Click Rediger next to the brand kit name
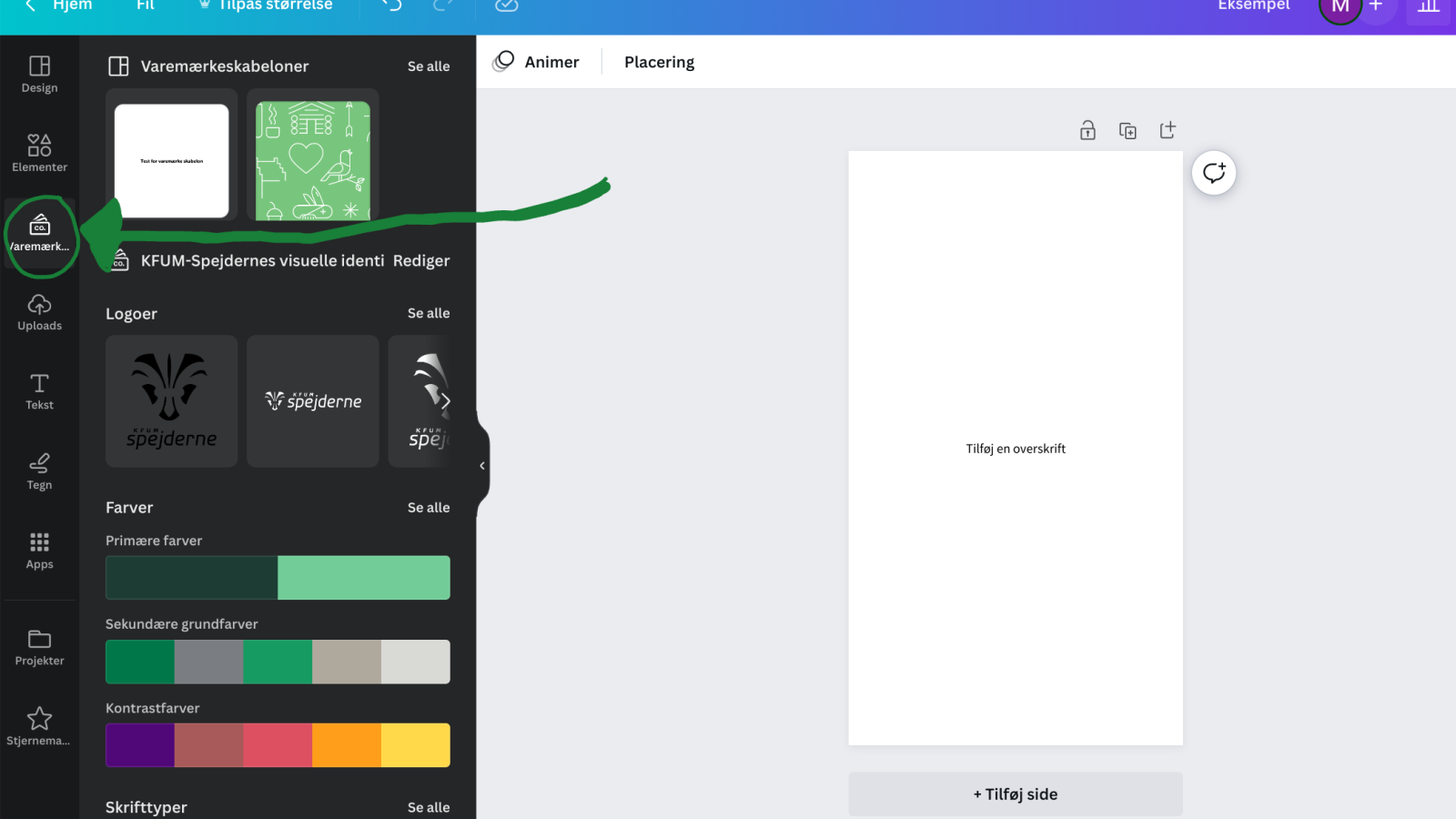Viewport: 1456px width, 819px height. (x=421, y=260)
